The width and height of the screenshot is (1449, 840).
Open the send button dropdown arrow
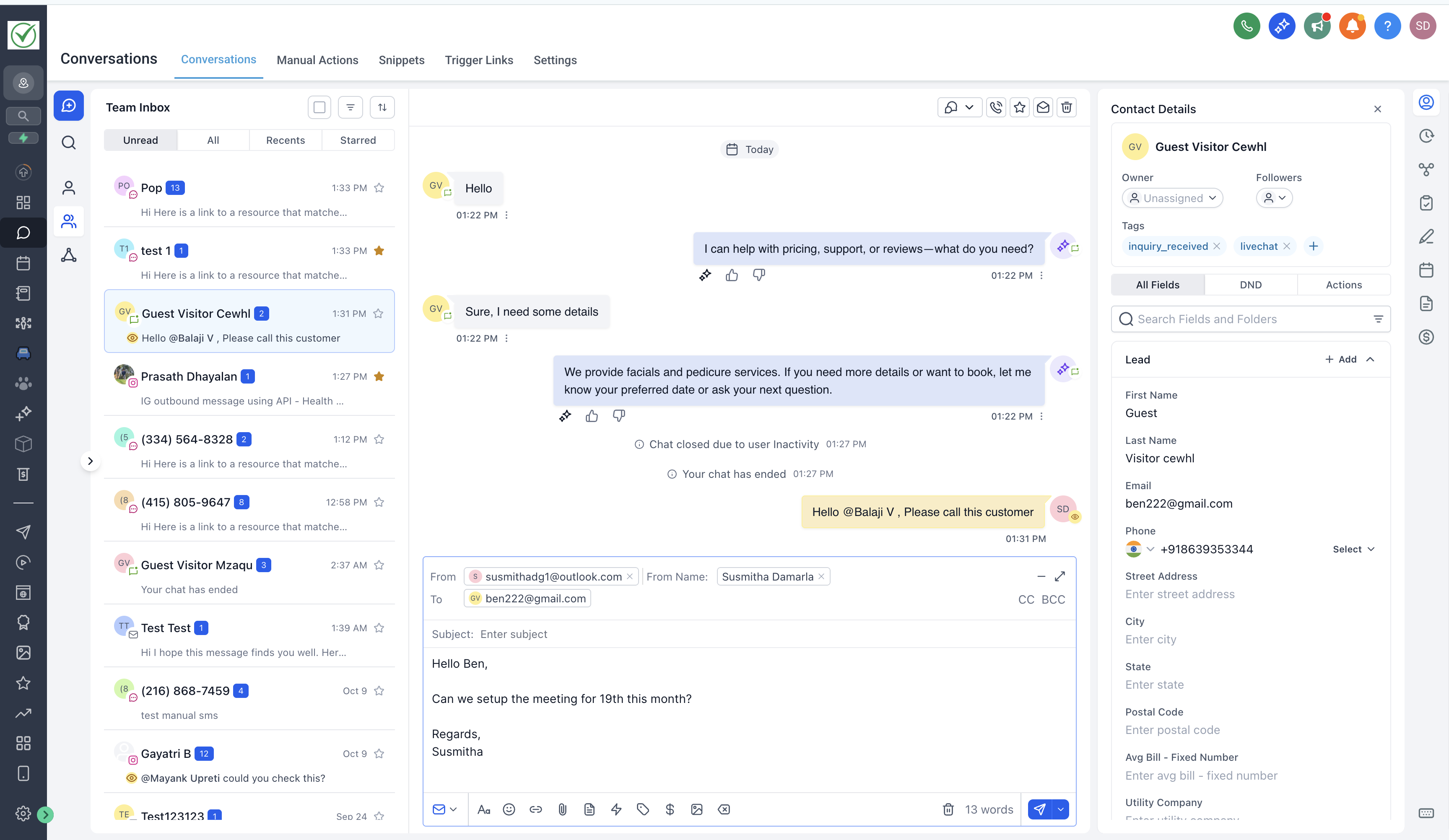[1060, 809]
